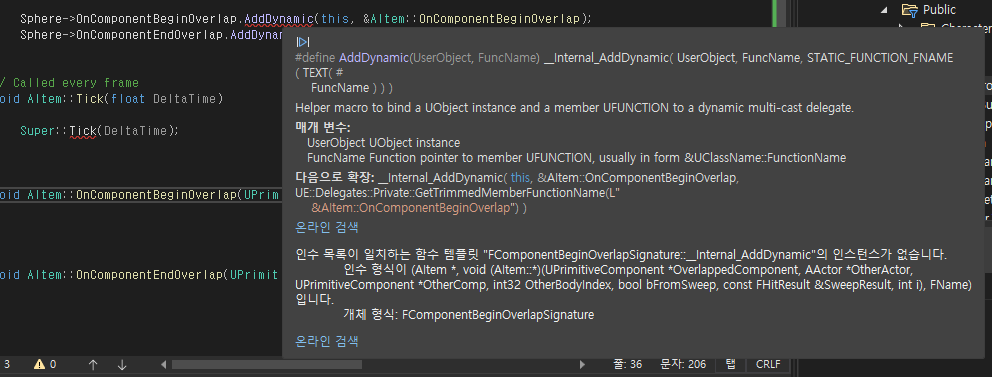Click the warning triangle icon showing 0

(39, 364)
